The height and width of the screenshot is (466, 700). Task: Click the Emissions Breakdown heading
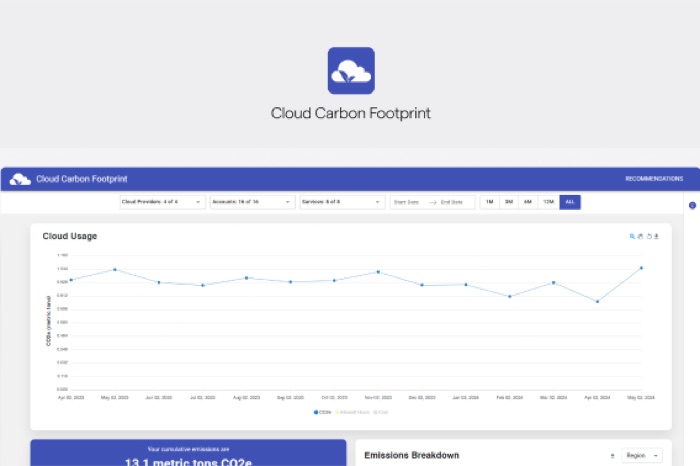[412, 455]
